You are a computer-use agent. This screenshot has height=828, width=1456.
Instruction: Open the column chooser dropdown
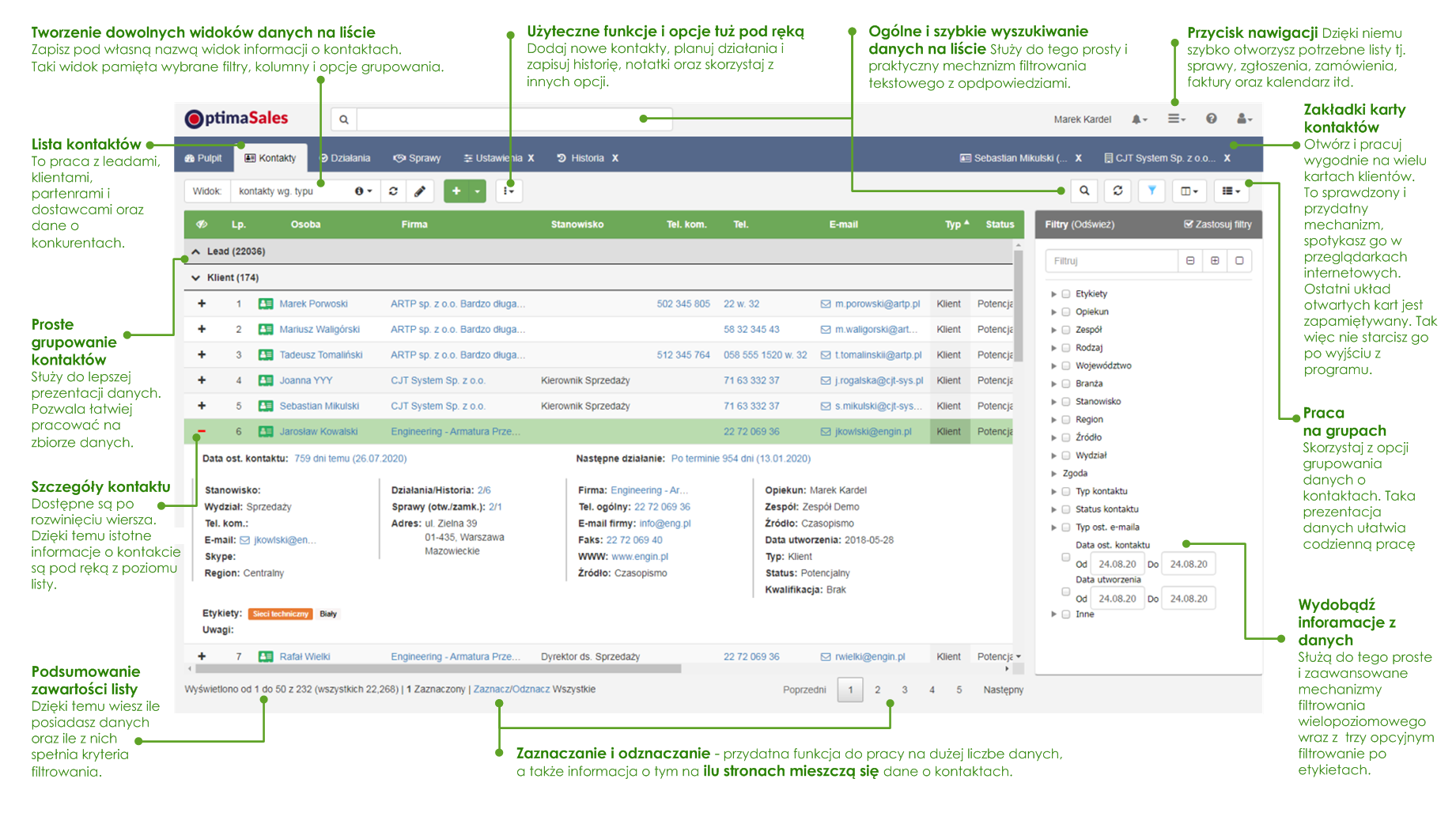pos(1189,191)
